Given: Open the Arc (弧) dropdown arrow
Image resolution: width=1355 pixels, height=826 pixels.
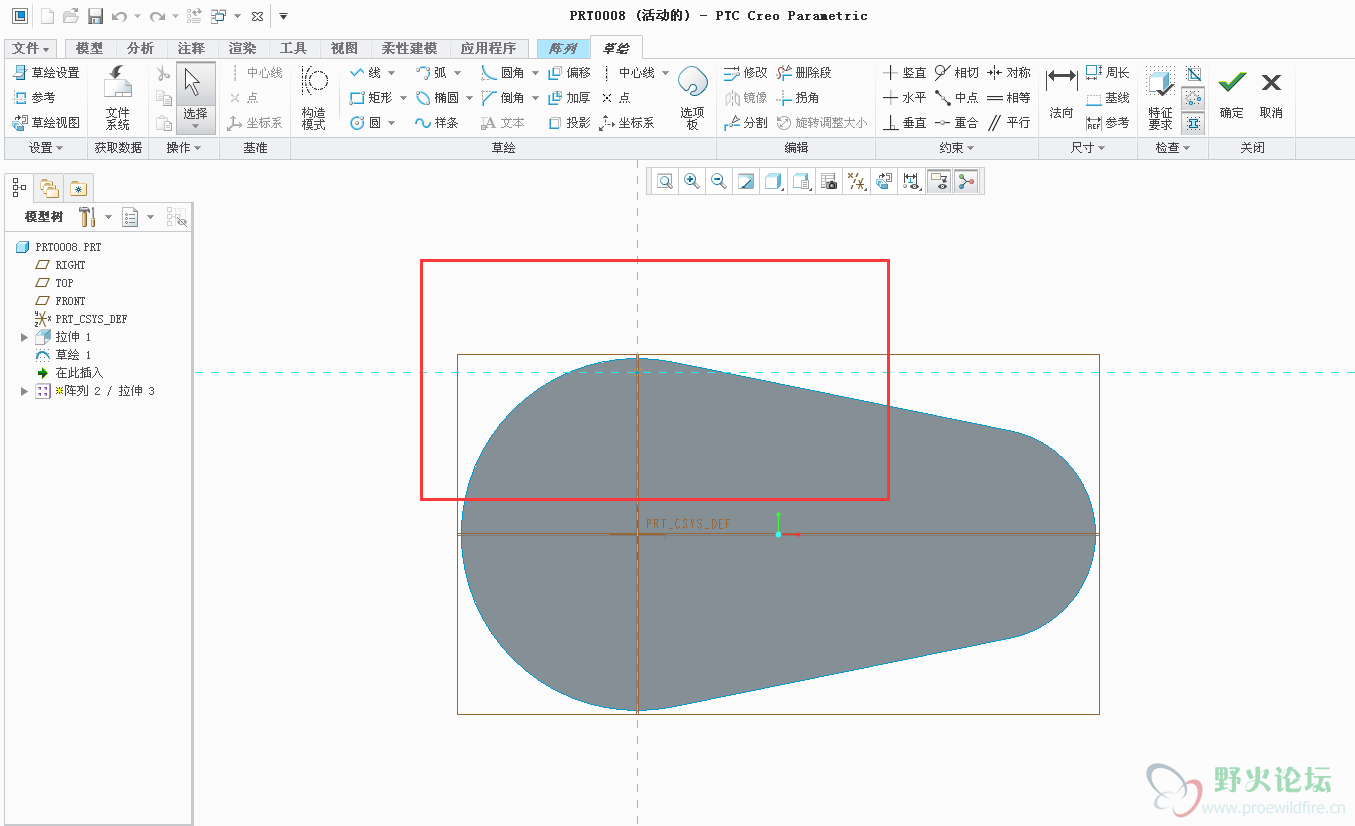Looking at the screenshot, I should [x=458, y=73].
